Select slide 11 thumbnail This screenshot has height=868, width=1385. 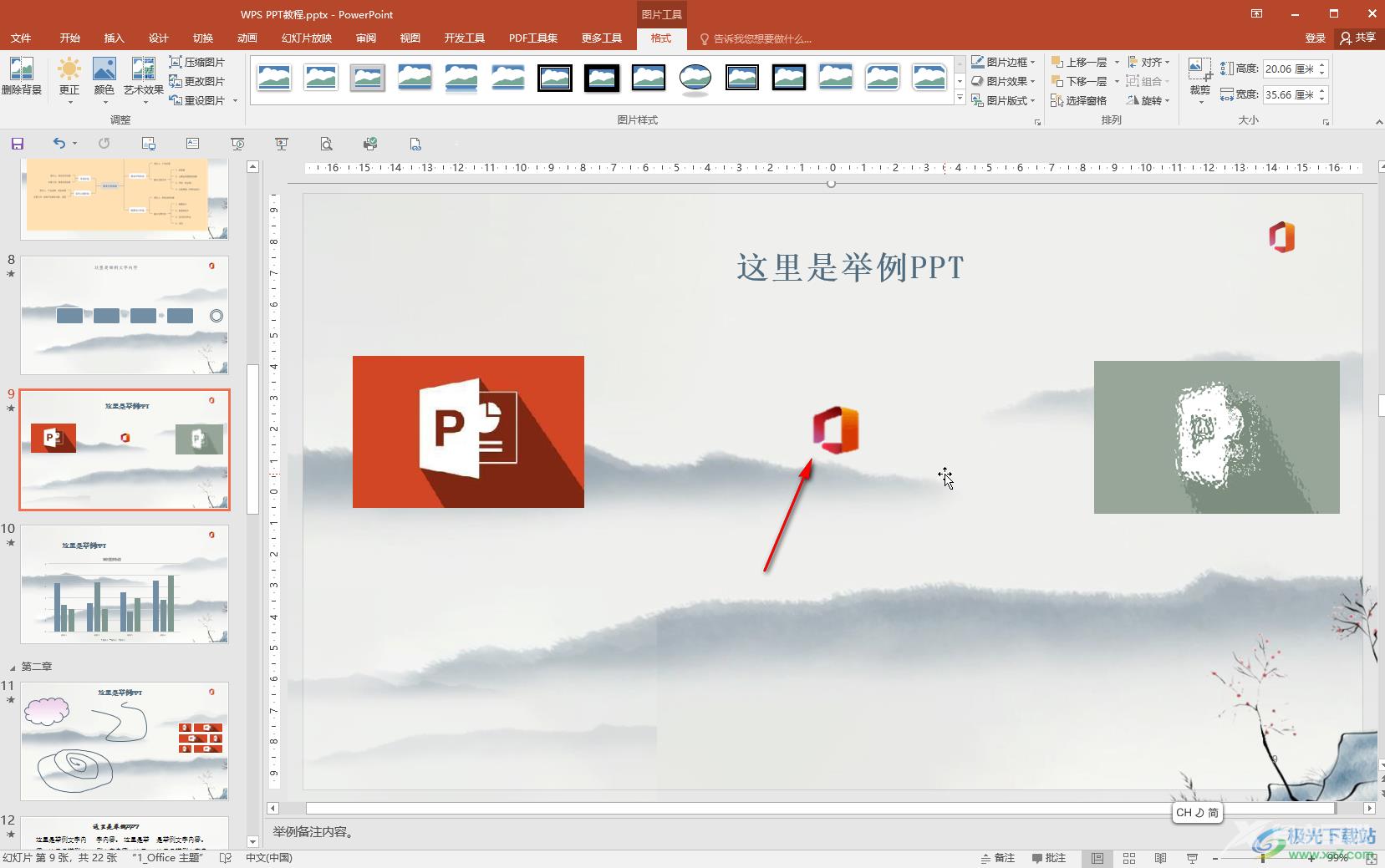[125, 741]
